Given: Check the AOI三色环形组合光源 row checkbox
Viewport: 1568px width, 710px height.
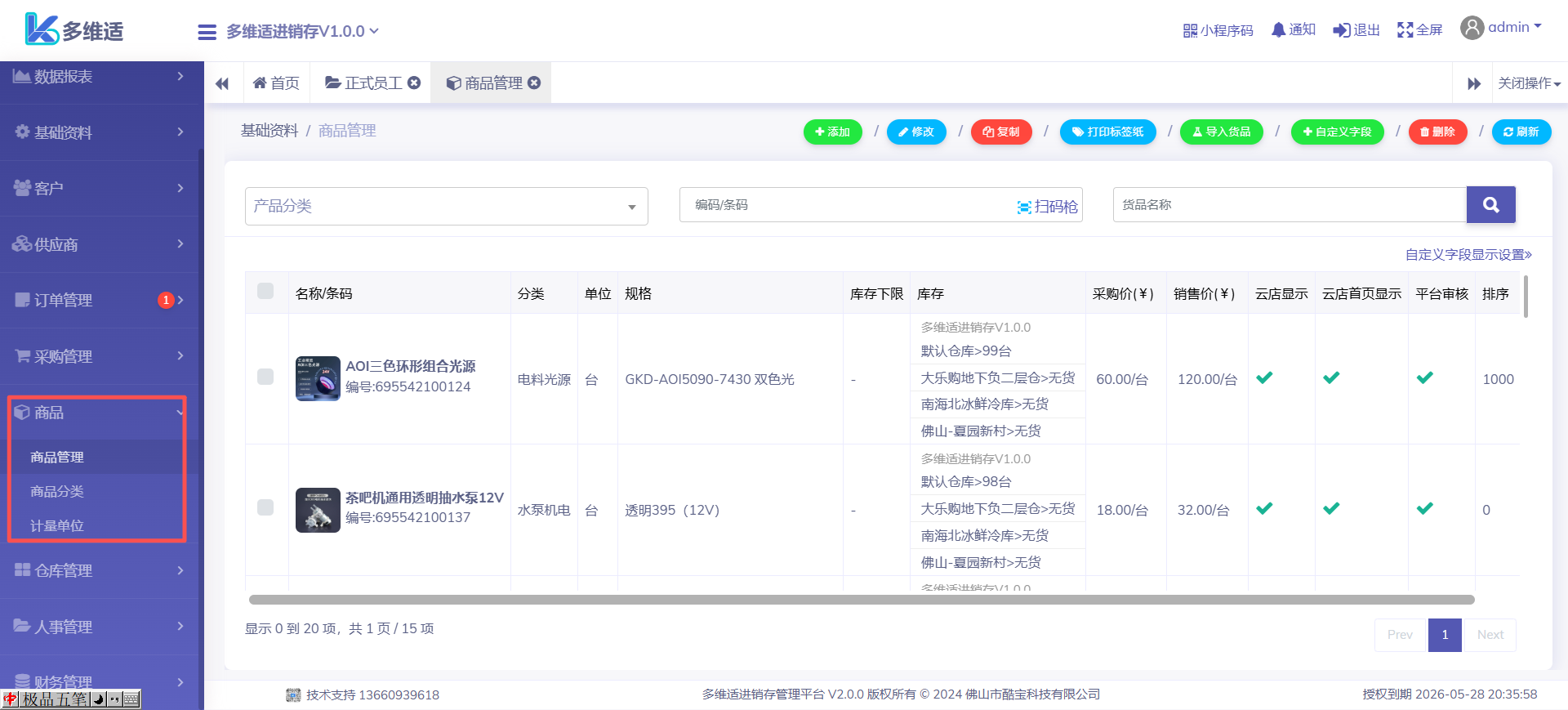Looking at the screenshot, I should pyautogui.click(x=265, y=377).
